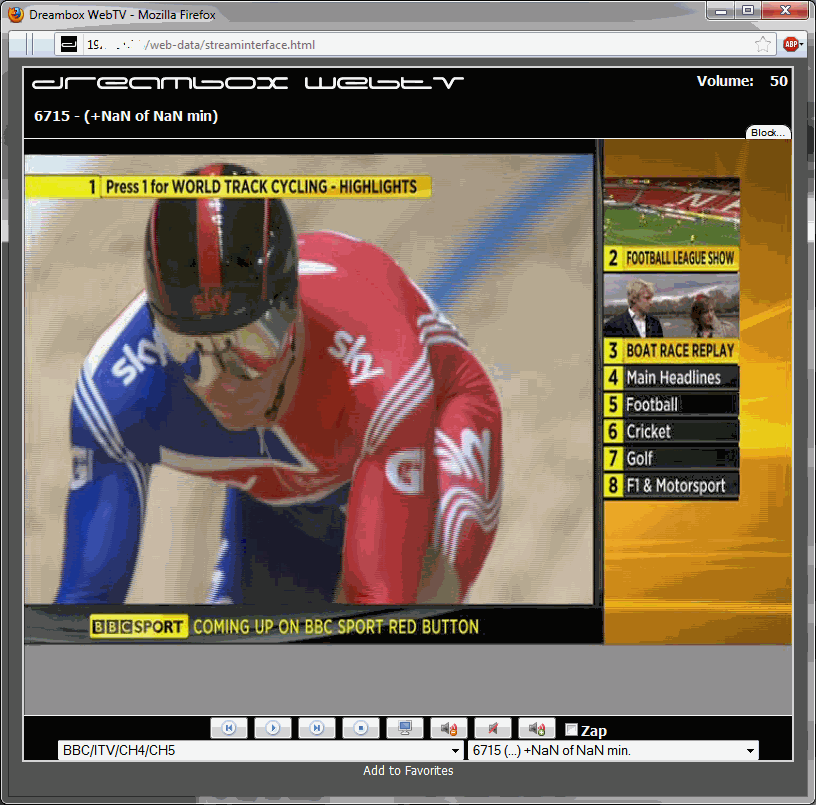Minimize the Firefox window
816x805 pixels.
click(721, 10)
